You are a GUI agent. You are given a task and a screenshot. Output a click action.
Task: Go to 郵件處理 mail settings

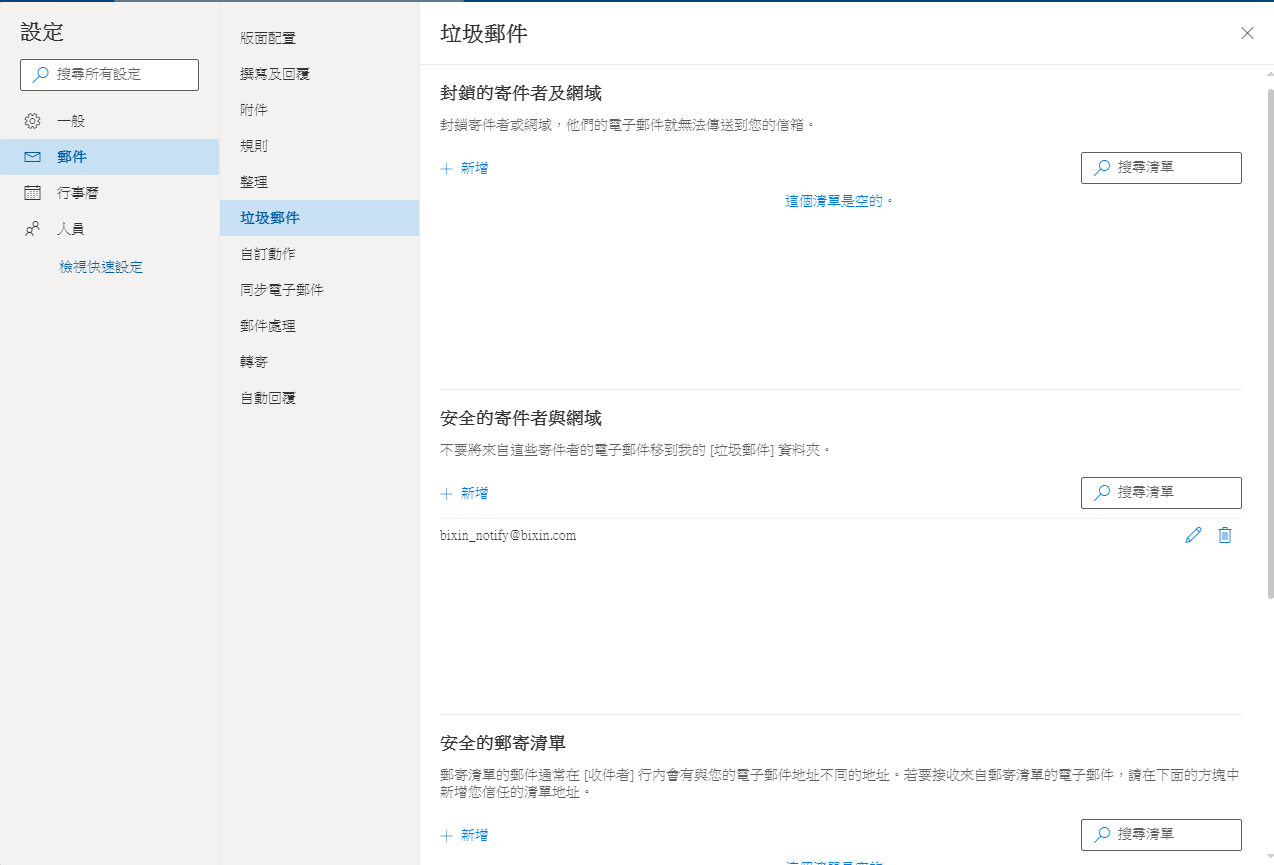320,326
